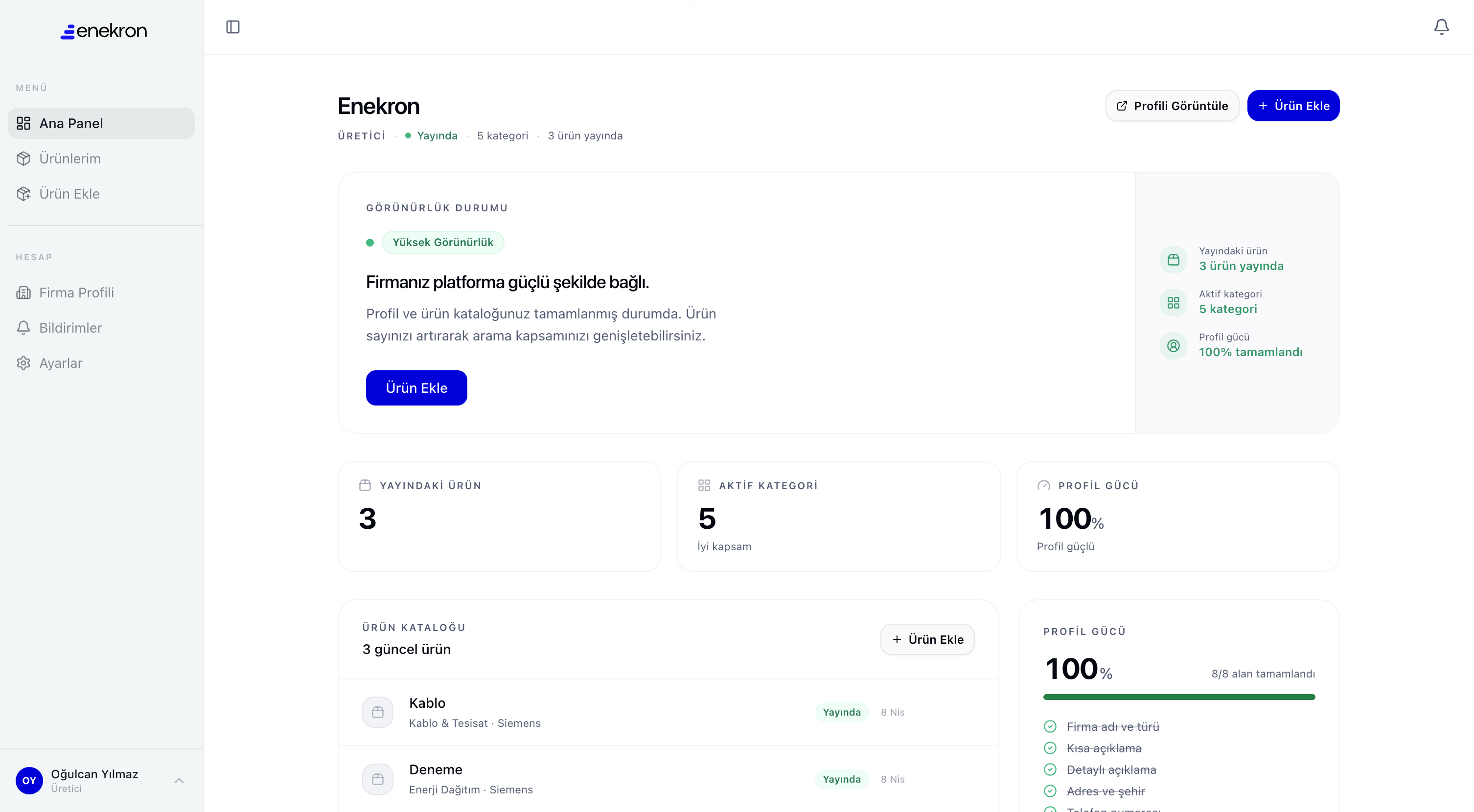The image size is (1474, 812).
Task: Toggle the Adres ve şehir check item
Action: click(1051, 791)
